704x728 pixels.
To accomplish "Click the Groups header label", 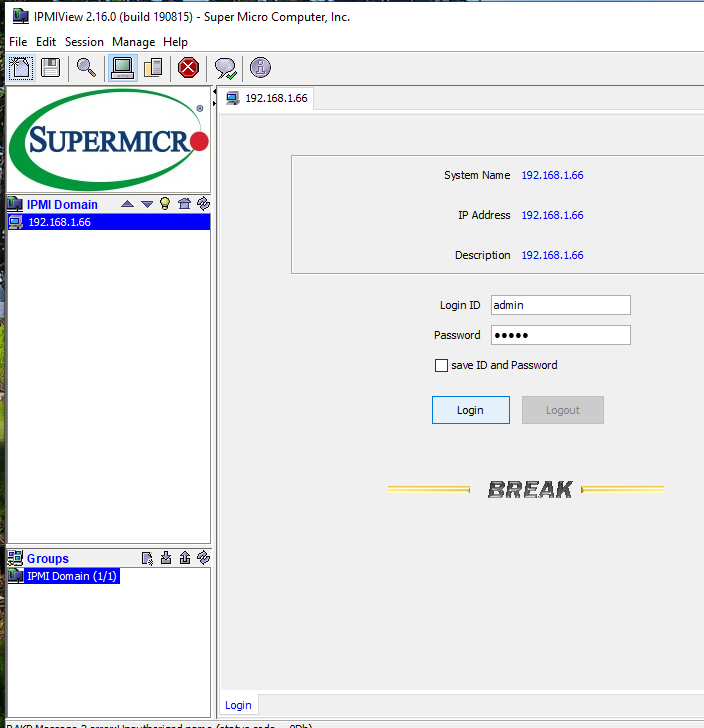I will point(48,559).
